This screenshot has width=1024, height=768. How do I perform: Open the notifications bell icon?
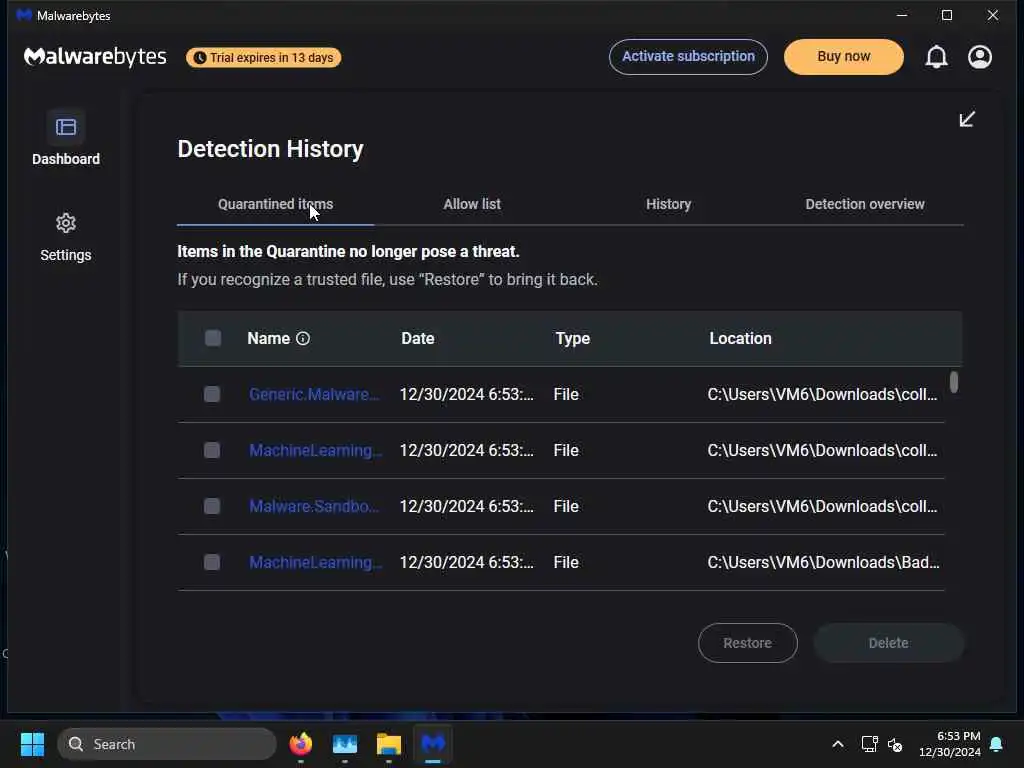point(936,57)
